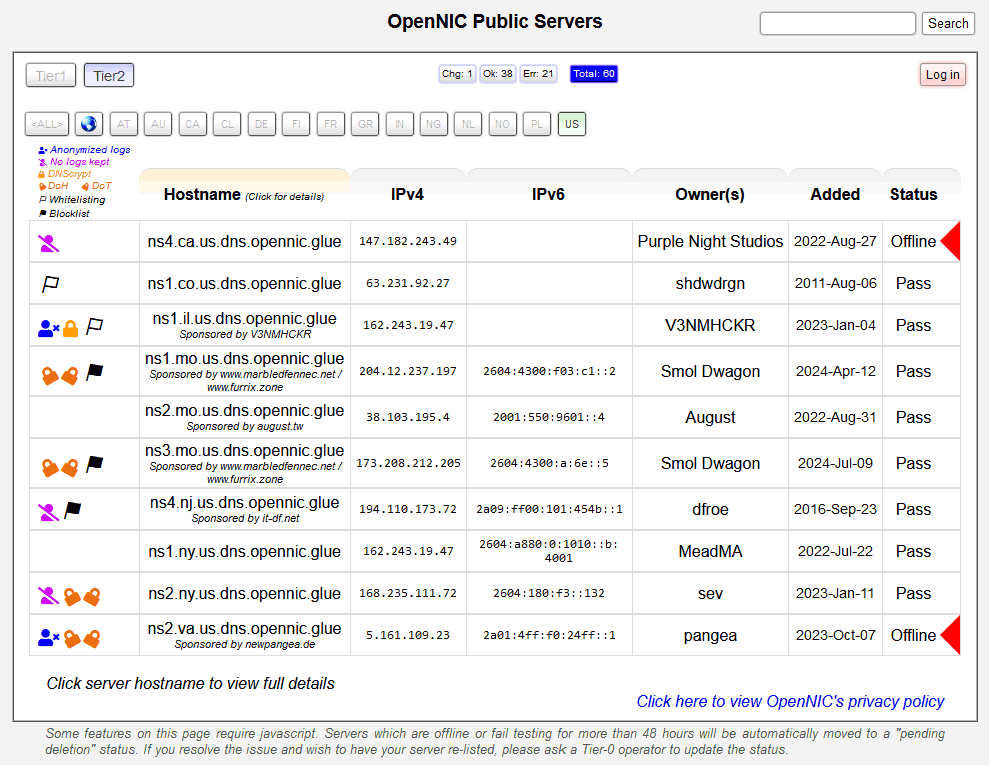The height and width of the screenshot is (765, 989).
Task: Click the Log in button
Action: (x=942, y=74)
